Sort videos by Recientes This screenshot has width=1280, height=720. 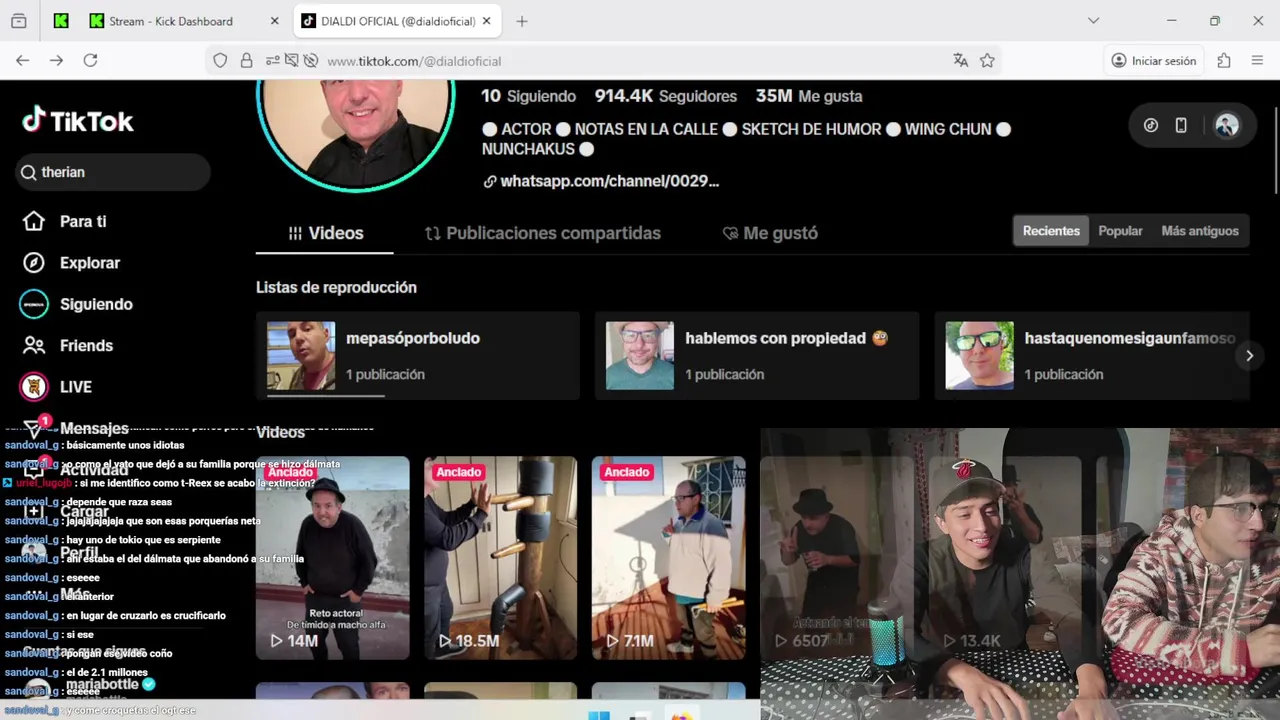click(x=1051, y=231)
